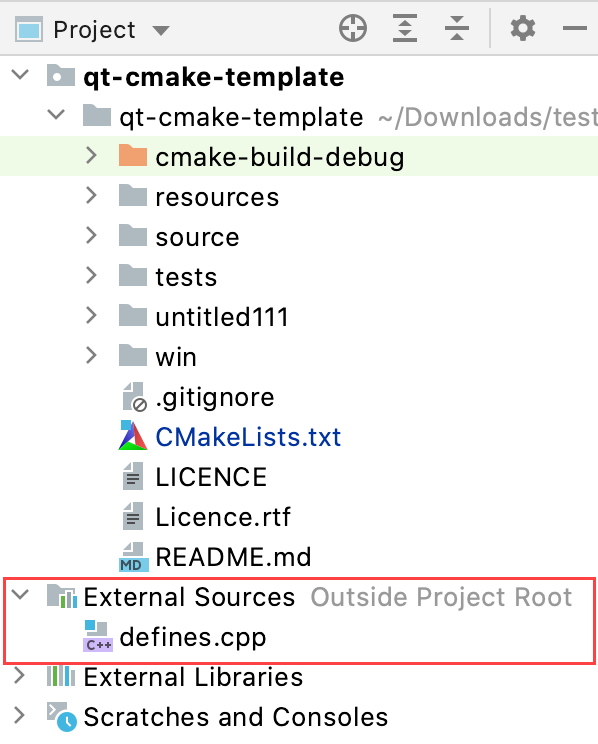Expand the untitled111 folder
Image resolution: width=598 pixels, height=744 pixels.
click(x=92, y=316)
